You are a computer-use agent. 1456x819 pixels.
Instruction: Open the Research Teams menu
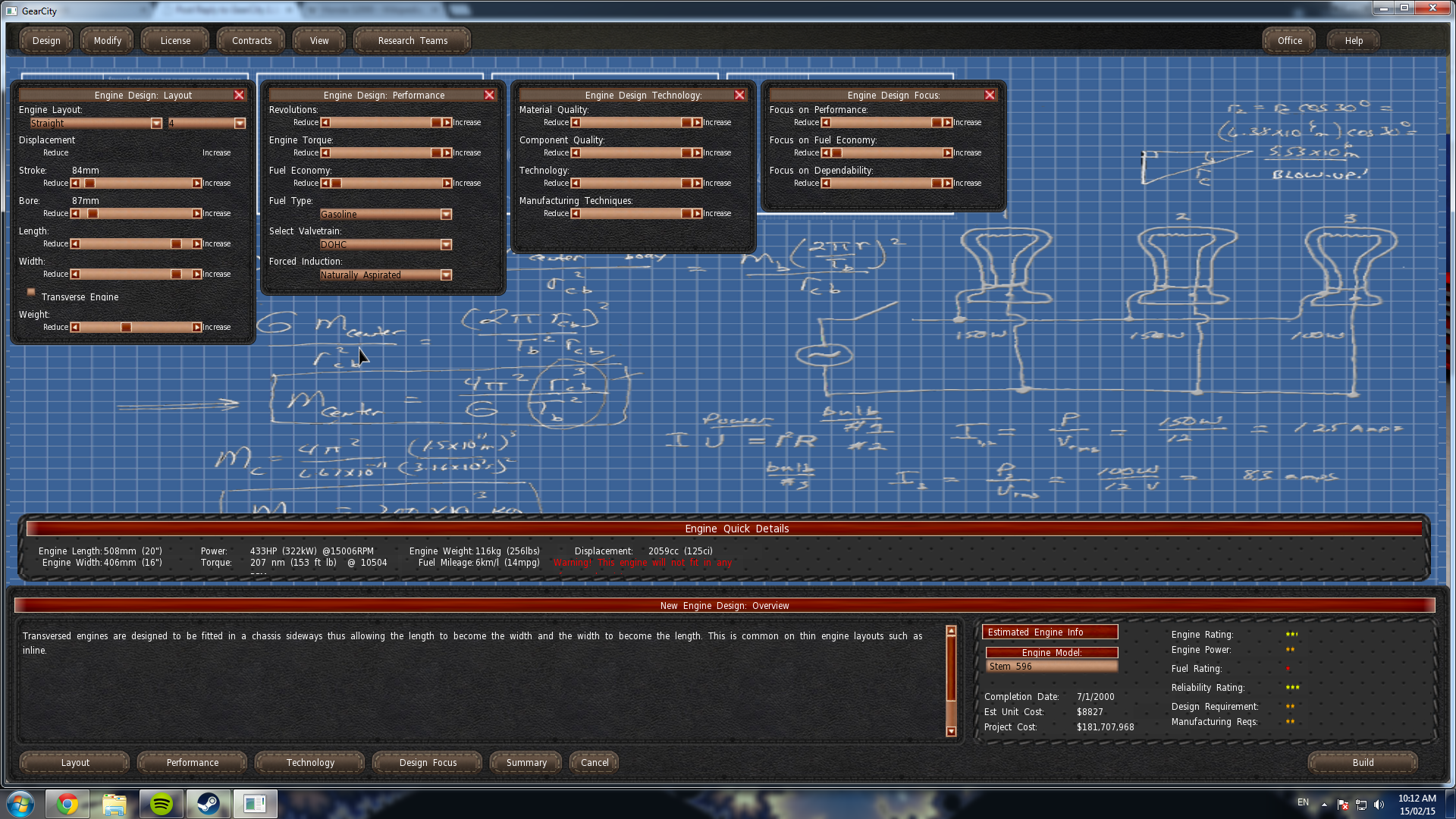click(412, 41)
